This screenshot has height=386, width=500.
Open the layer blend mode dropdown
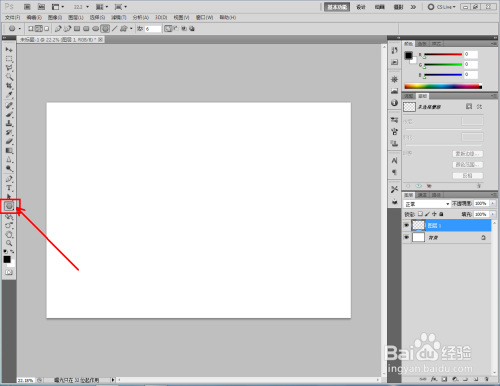427,204
